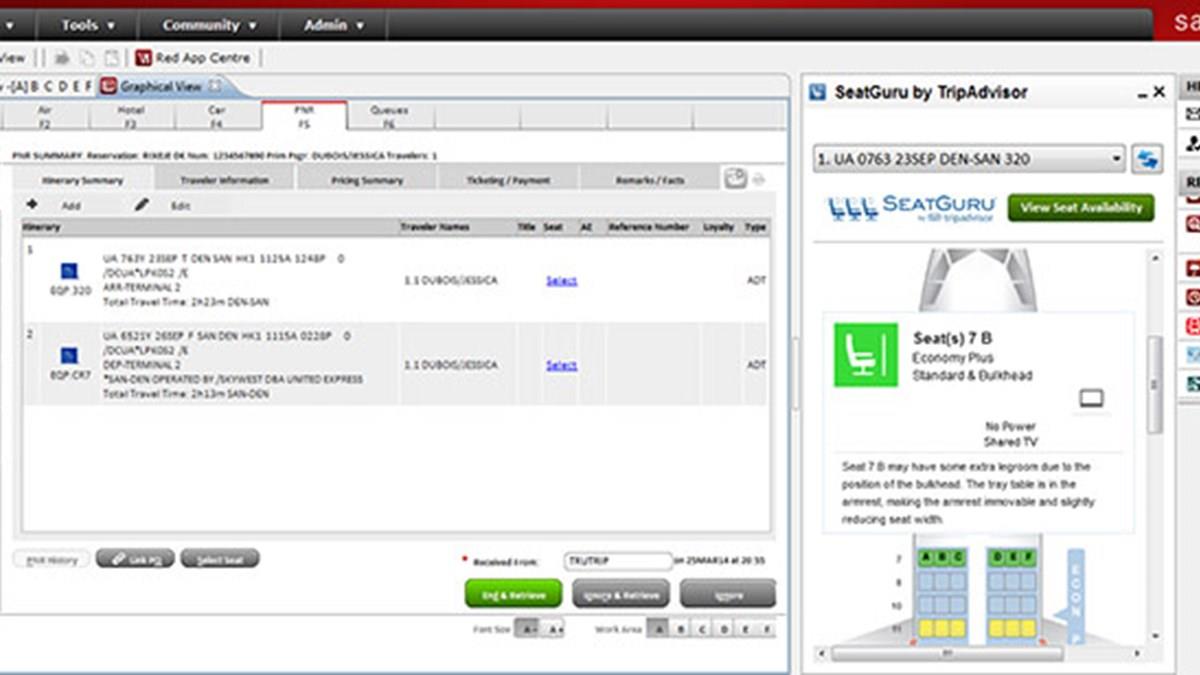This screenshot has width=1200, height=675.
Task: Click the EQP 320 aircraft icon in segment 1
Action: (x=70, y=270)
